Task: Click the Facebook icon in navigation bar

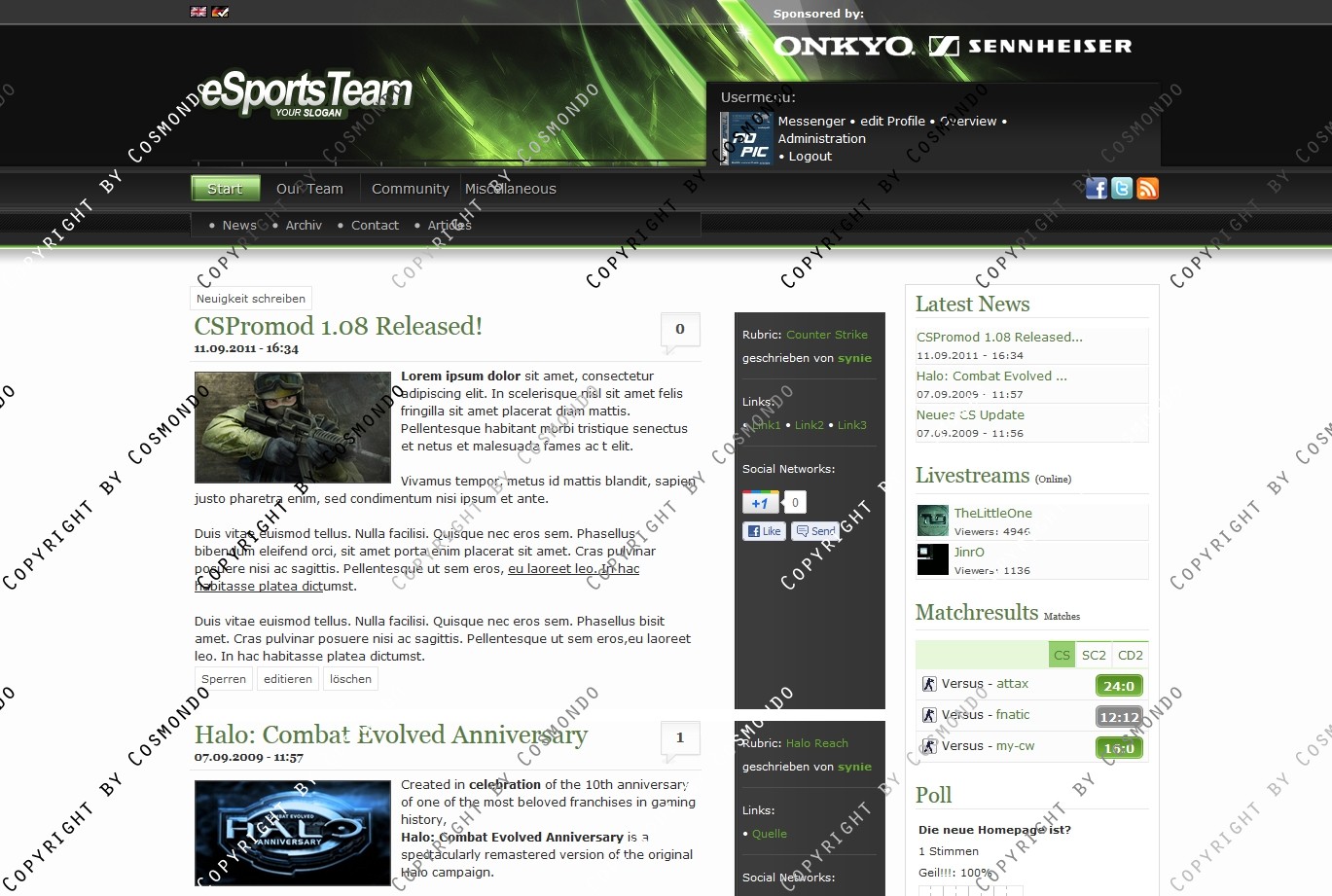Action: tap(1096, 189)
